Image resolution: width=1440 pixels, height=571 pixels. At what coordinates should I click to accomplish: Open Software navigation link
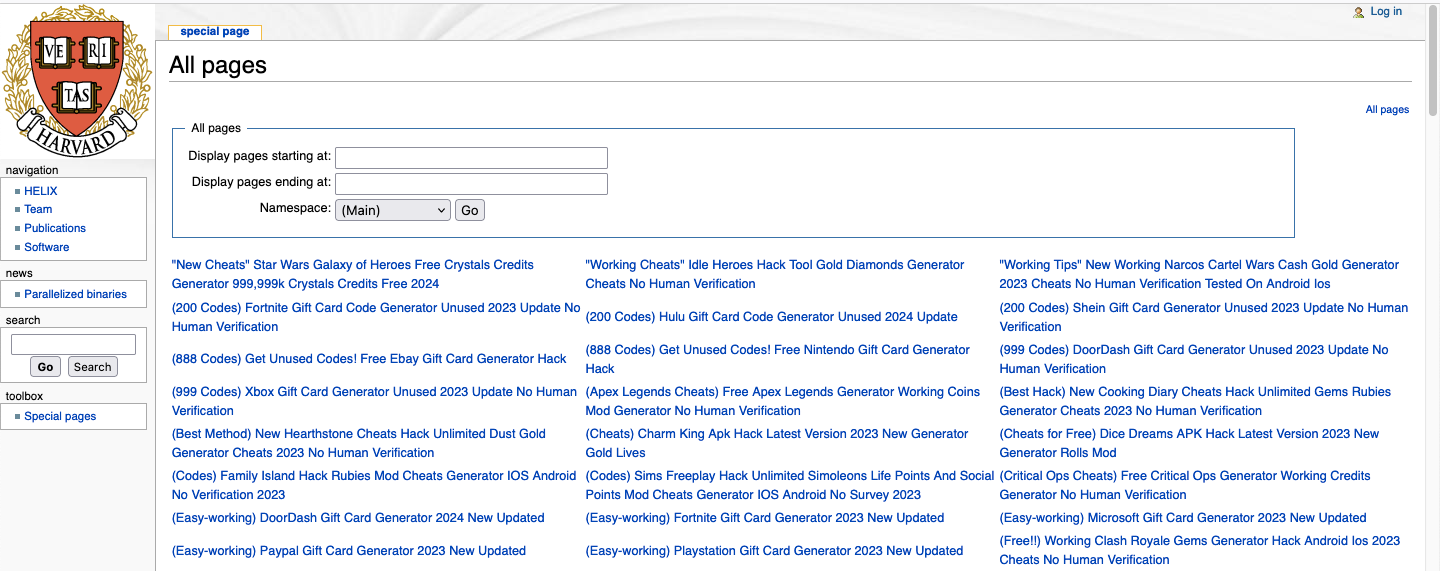[x=47, y=247]
